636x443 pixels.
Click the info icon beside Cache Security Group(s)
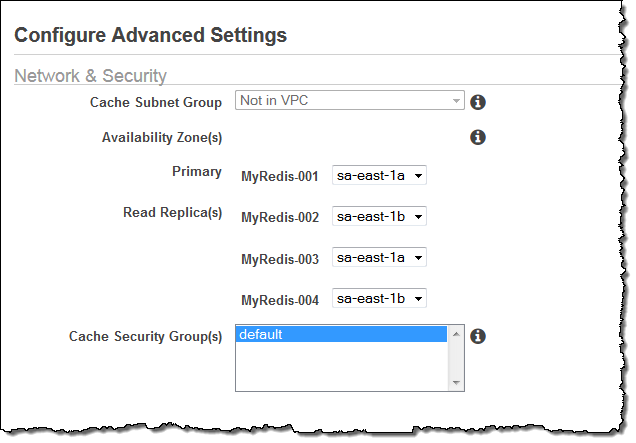point(478,336)
